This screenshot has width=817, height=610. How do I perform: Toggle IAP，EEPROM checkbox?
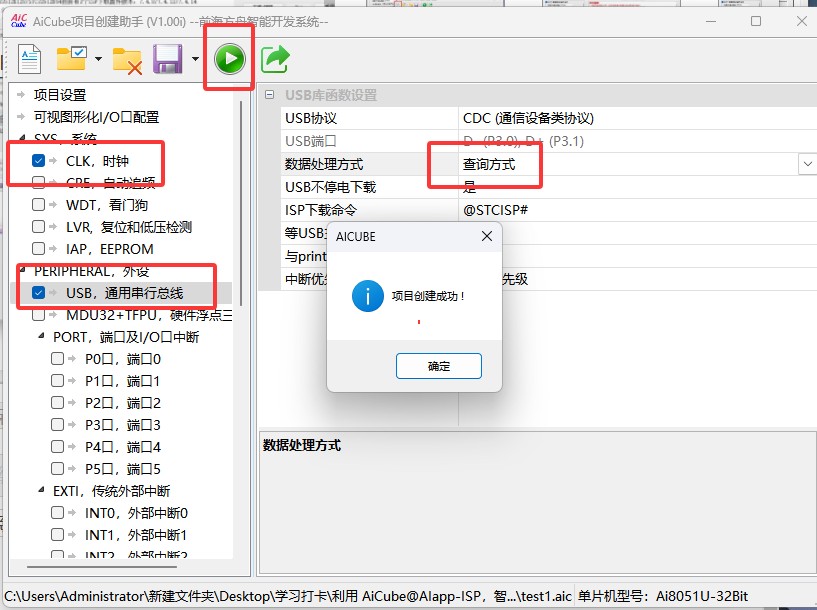click(x=38, y=248)
